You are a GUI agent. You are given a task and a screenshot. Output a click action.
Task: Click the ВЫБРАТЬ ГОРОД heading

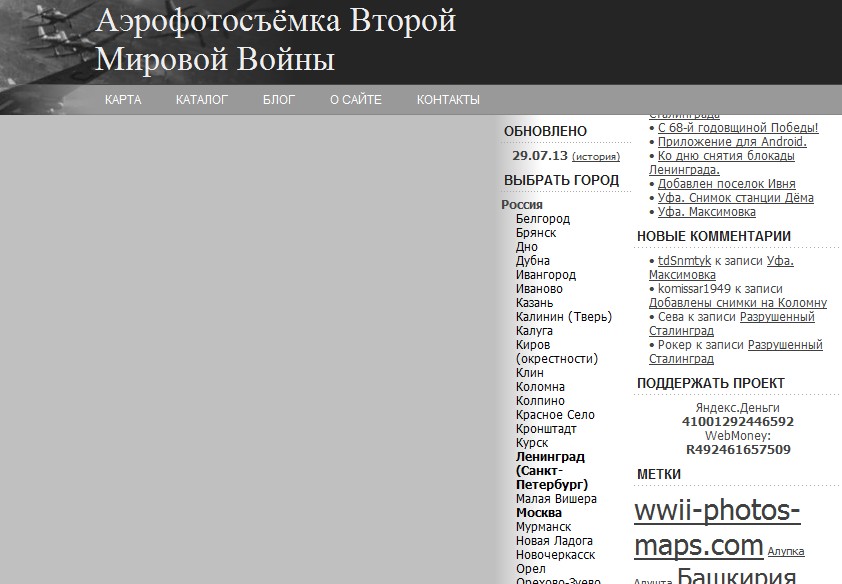point(561,180)
